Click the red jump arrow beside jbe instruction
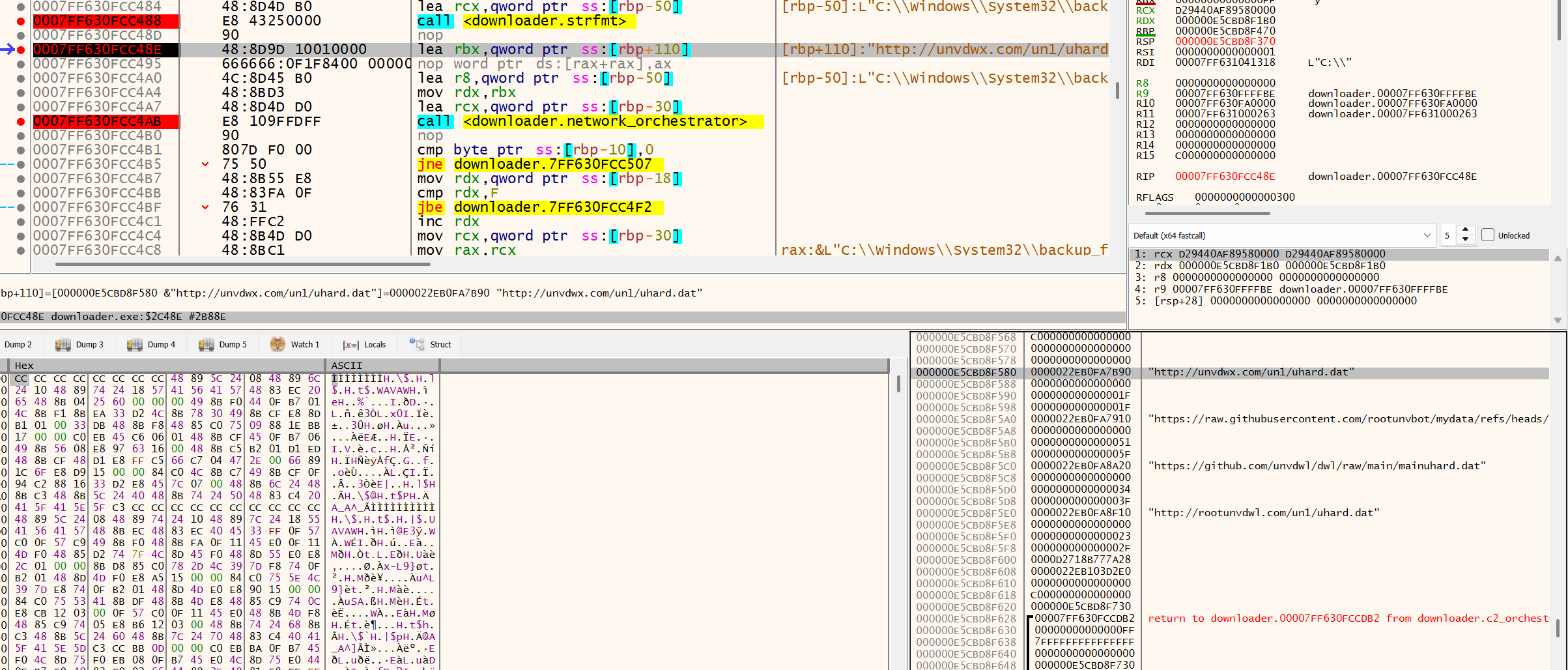Image resolution: width=1568 pixels, height=670 pixels. pyautogui.click(x=205, y=207)
